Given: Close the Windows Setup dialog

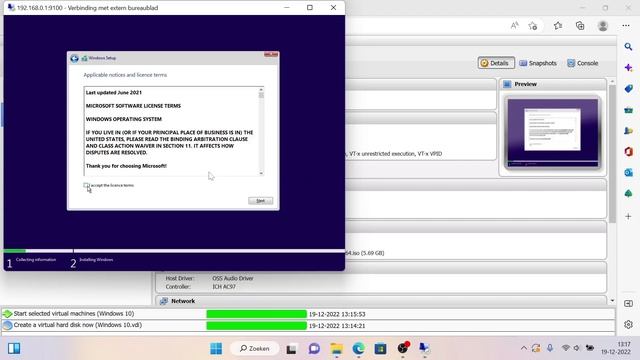Looking at the screenshot, I should pyautogui.click(x=271, y=55).
